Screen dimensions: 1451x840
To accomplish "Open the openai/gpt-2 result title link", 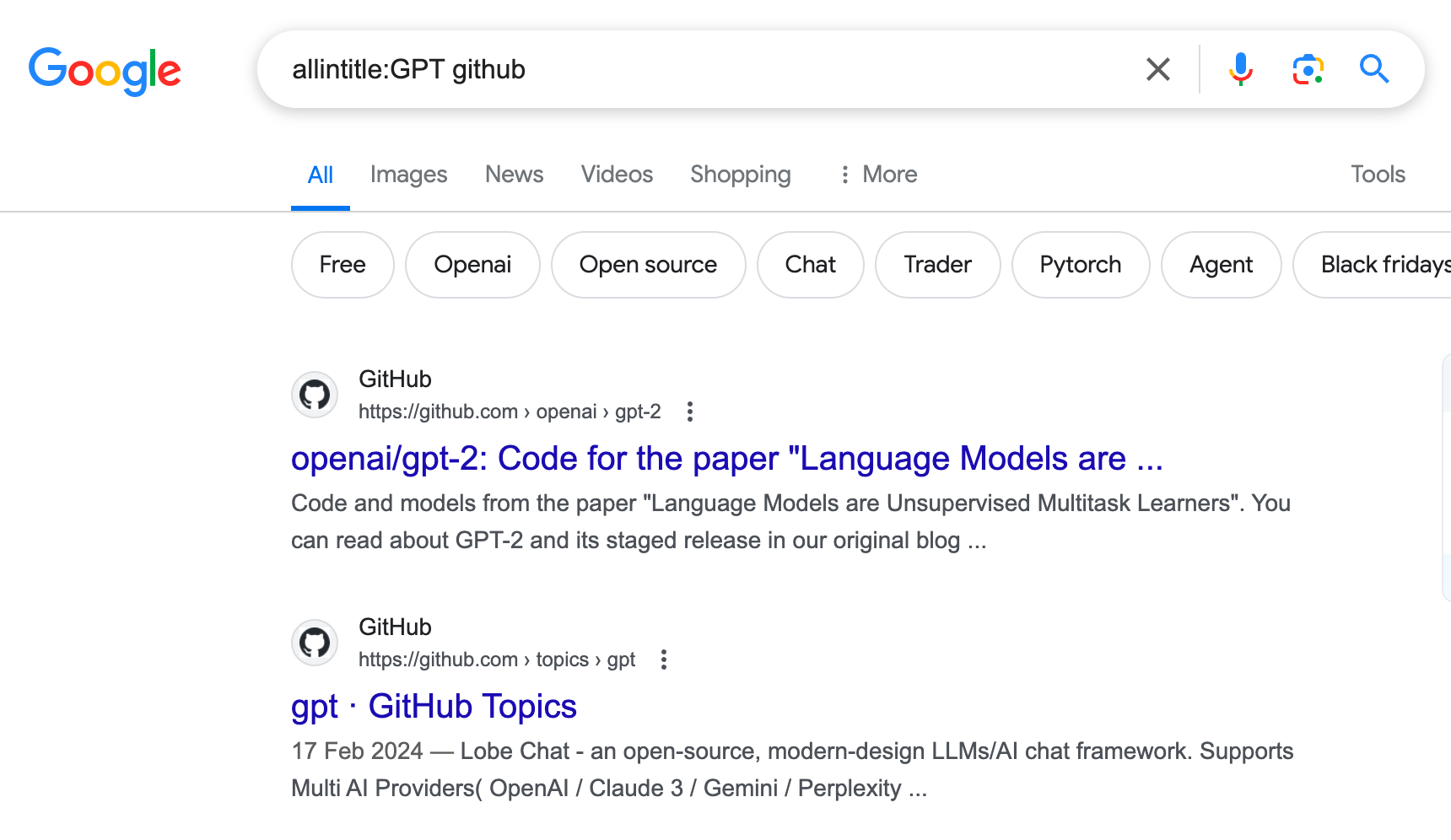I will [x=727, y=459].
